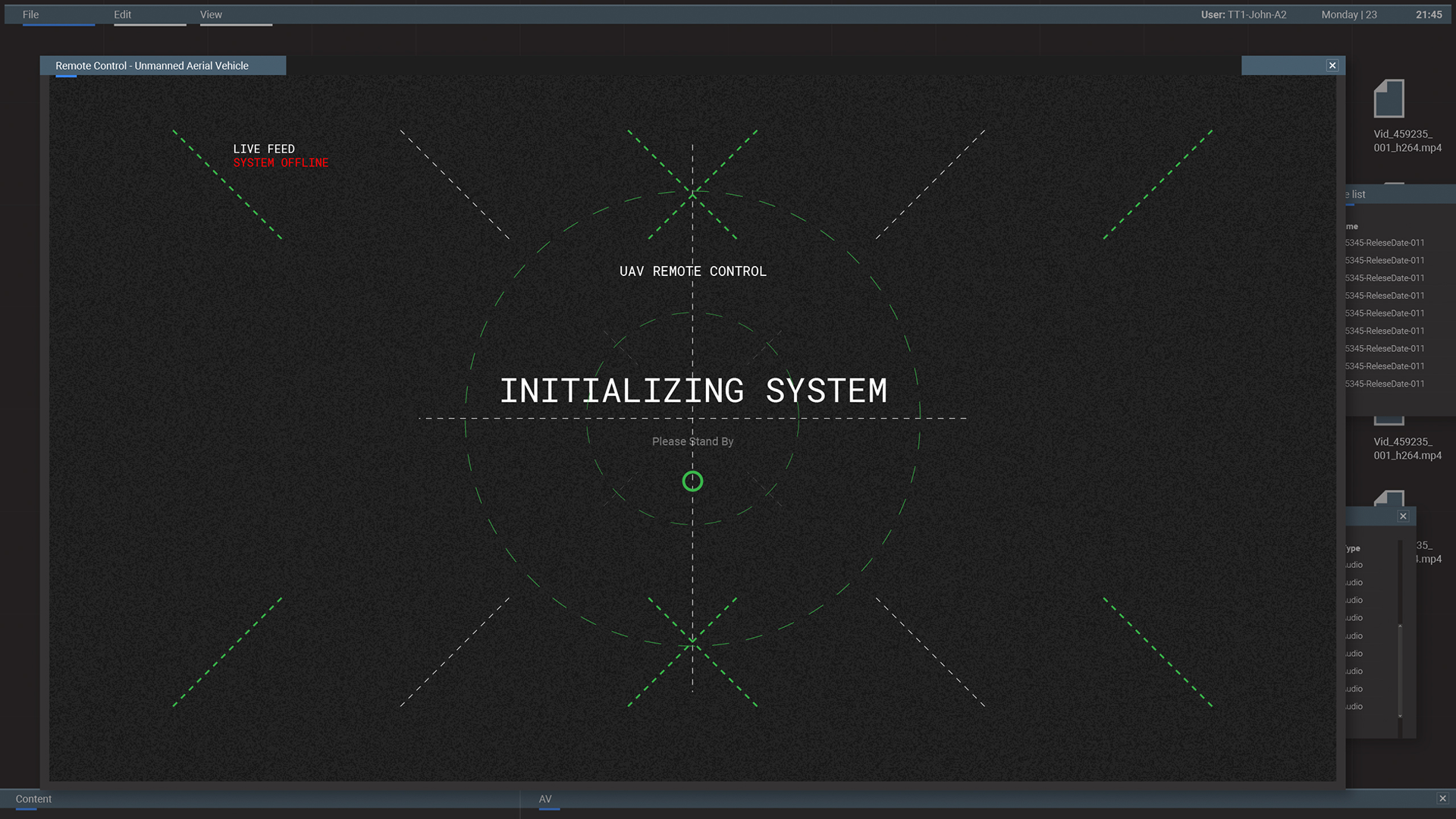This screenshot has width=1456, height=819.
Task: Click the topmost Vid_459235 video file icon
Action: 1389,99
